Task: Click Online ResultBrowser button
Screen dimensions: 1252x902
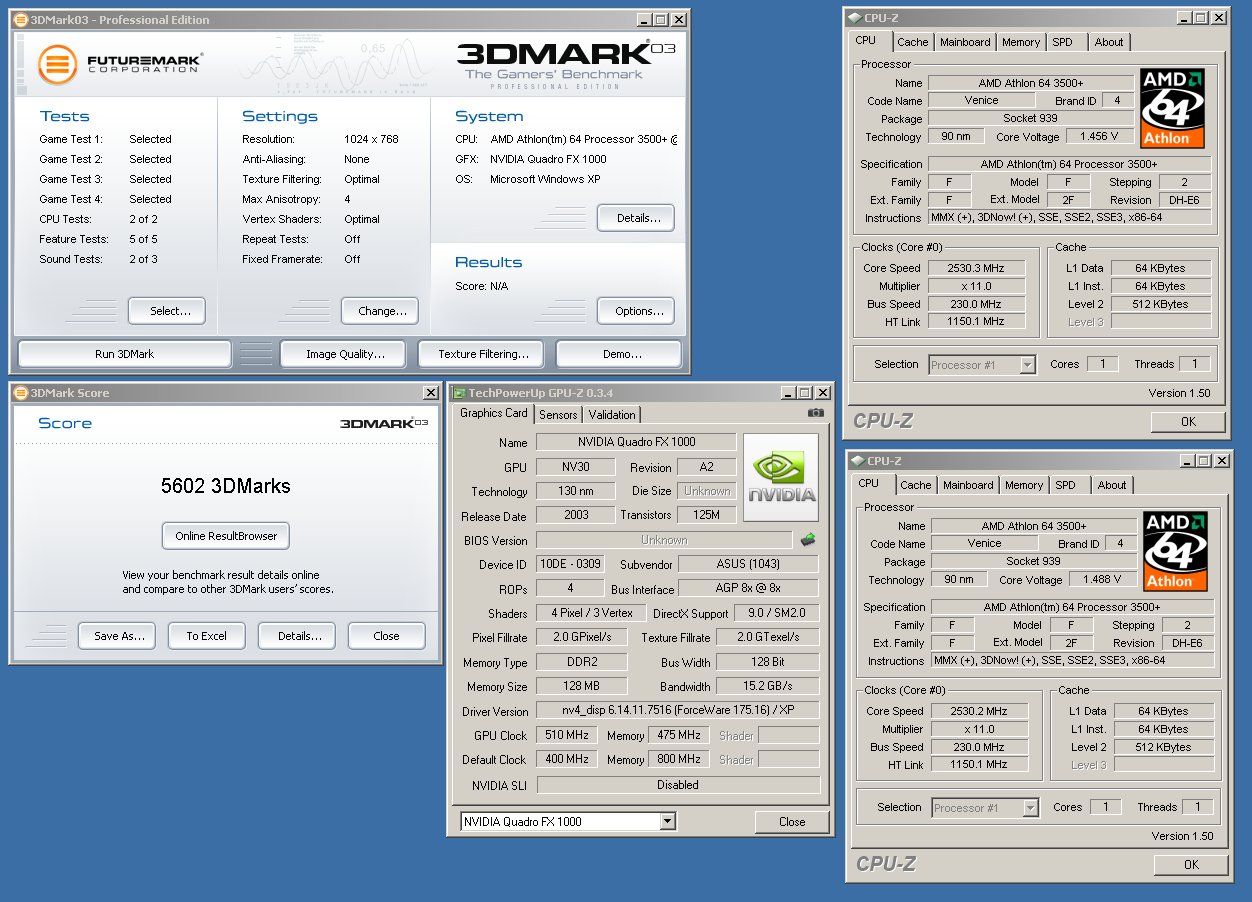Action: (x=226, y=536)
